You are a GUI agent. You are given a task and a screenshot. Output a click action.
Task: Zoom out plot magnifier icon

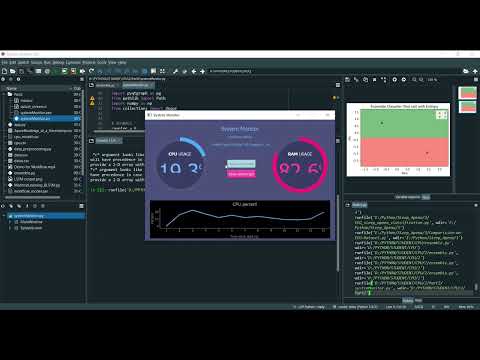click(414, 80)
